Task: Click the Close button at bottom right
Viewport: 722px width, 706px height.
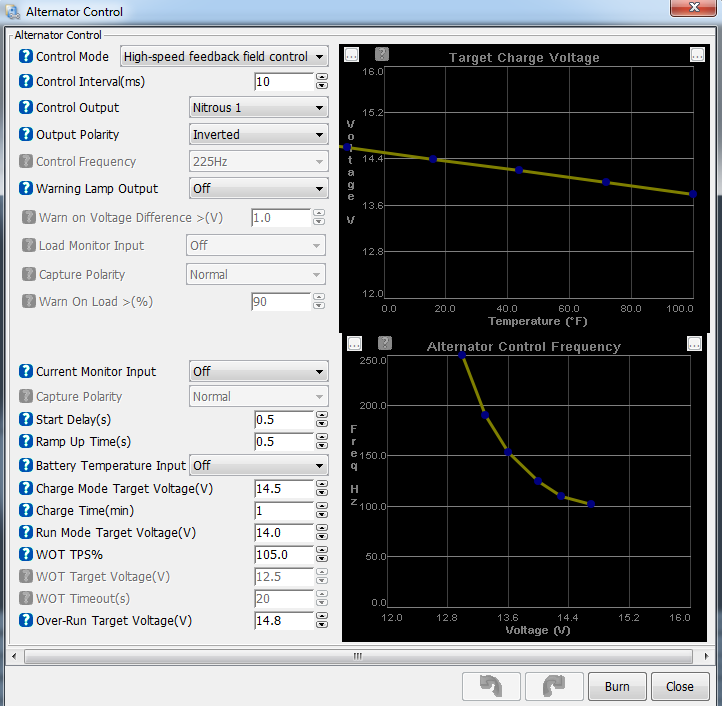Action: pos(680,686)
